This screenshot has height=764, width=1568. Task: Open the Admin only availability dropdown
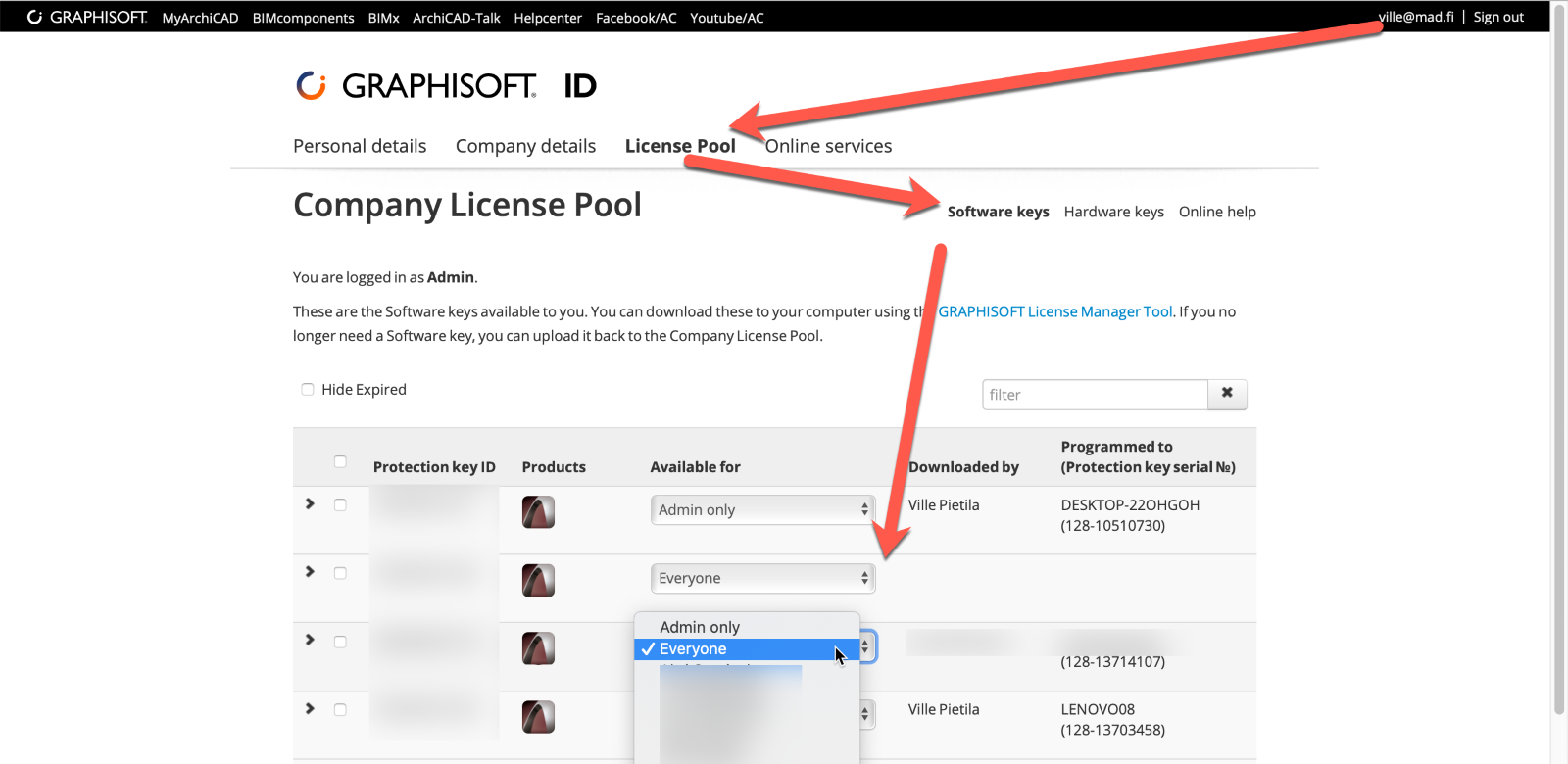click(x=762, y=509)
